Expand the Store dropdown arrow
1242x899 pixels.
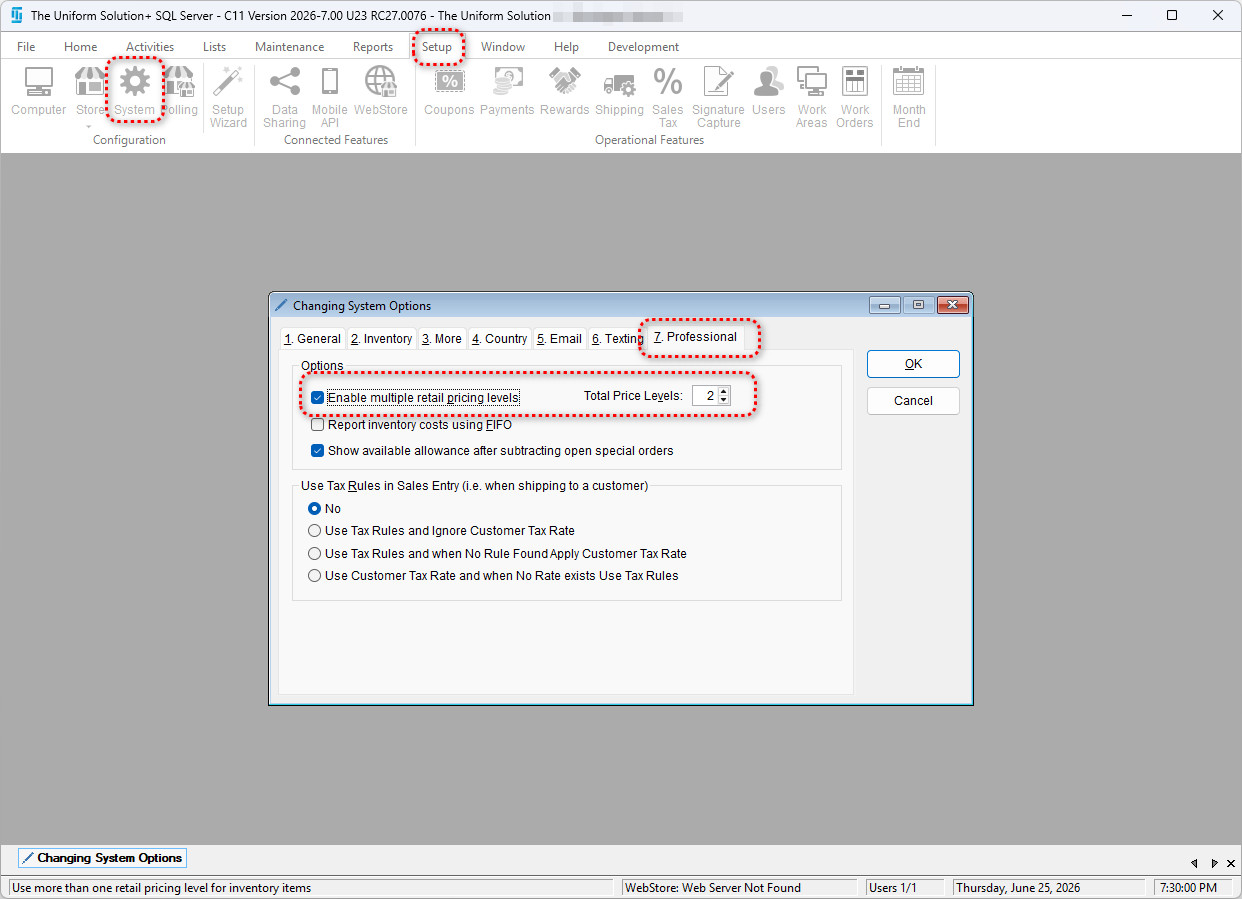point(89,127)
